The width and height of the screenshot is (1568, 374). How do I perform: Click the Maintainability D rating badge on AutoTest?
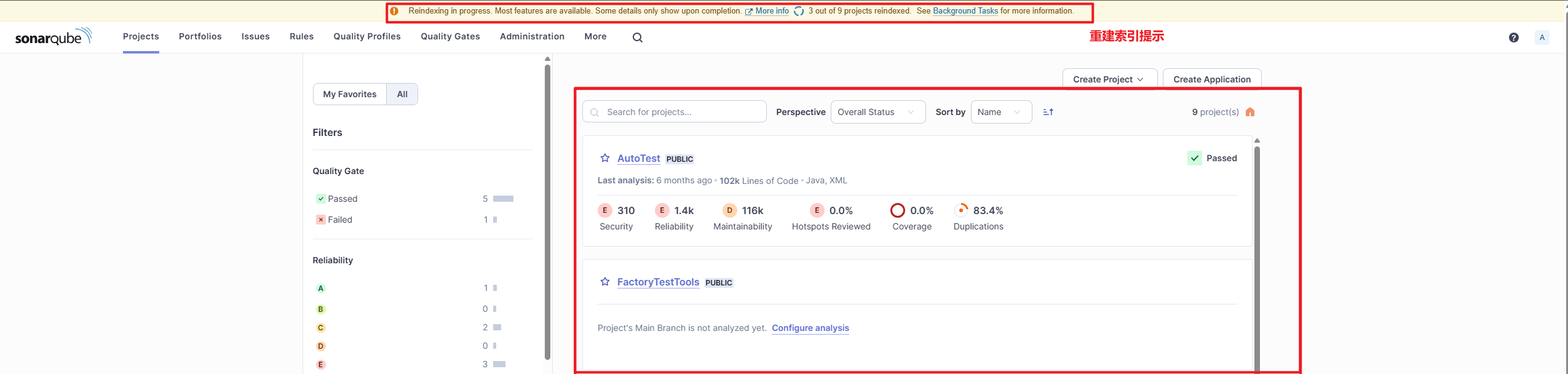[x=730, y=210]
